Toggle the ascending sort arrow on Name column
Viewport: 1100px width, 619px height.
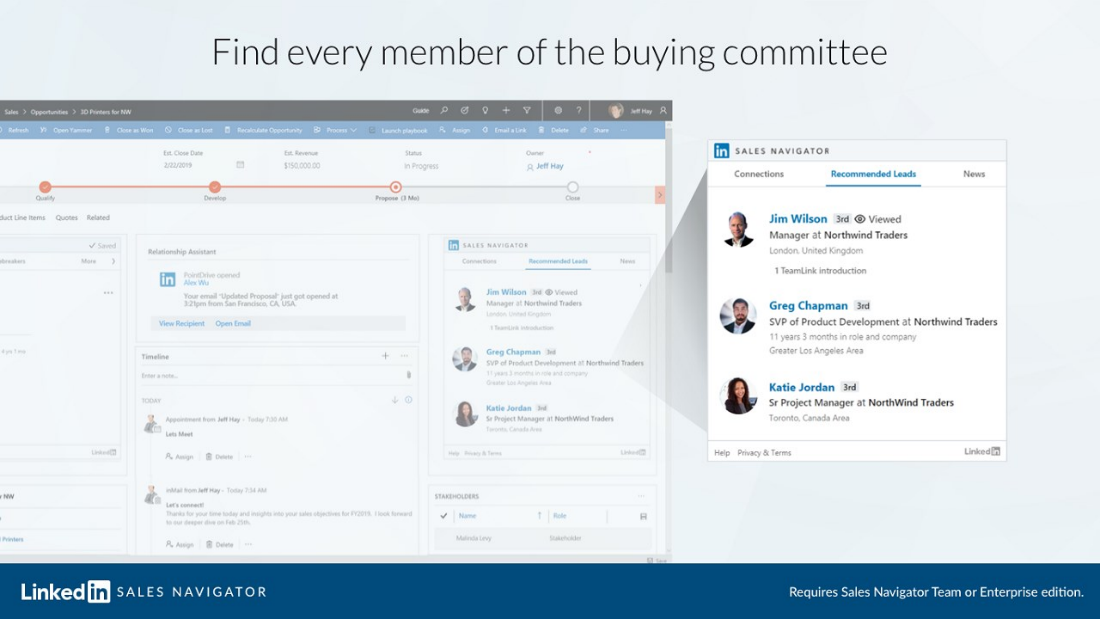coord(540,515)
